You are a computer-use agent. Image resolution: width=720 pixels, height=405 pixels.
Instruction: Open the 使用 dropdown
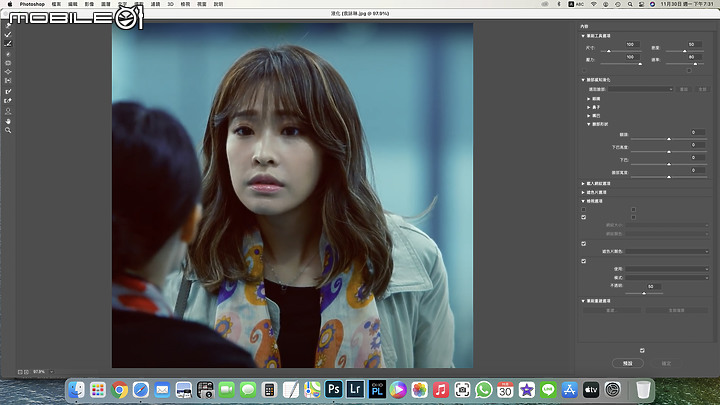pos(667,269)
